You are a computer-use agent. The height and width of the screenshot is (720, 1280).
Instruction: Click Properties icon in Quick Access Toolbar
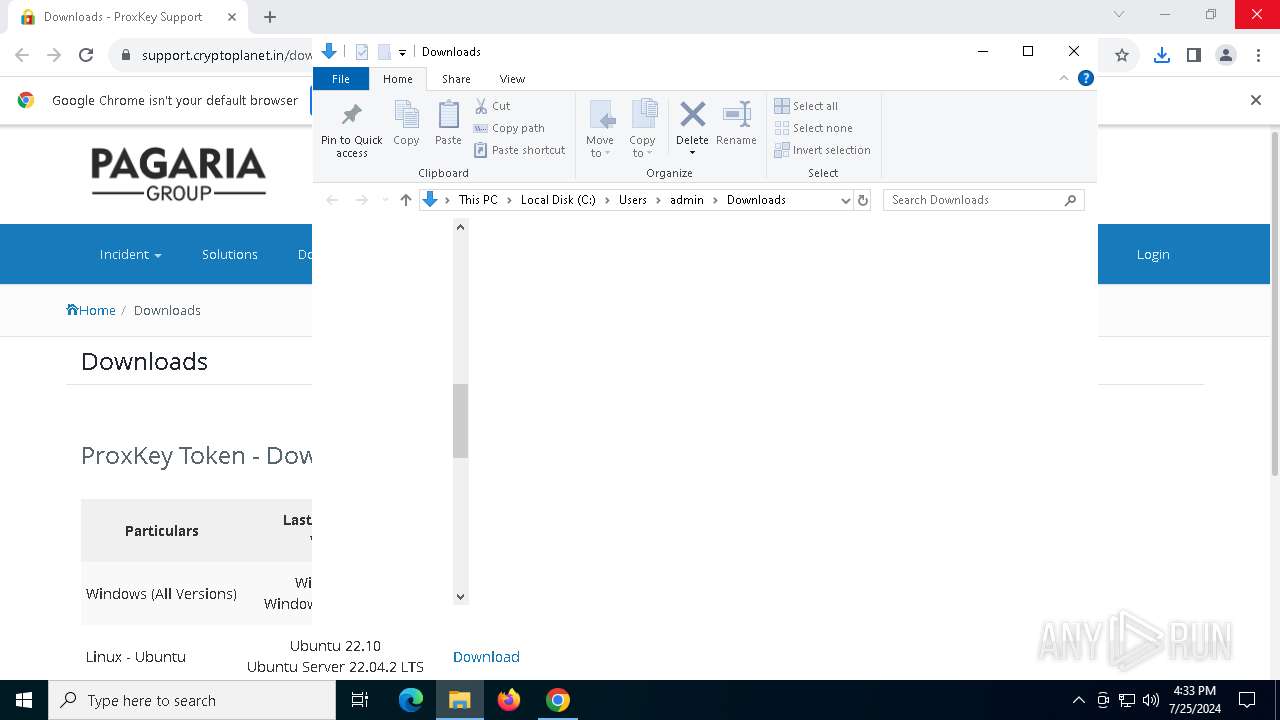click(x=362, y=52)
